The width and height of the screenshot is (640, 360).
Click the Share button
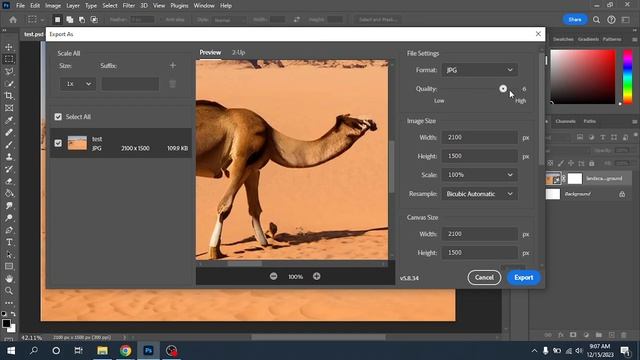[575, 20]
